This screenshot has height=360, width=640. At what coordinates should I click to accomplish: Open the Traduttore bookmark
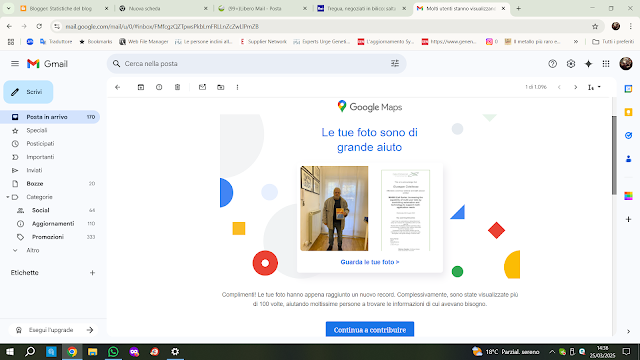click(56, 42)
